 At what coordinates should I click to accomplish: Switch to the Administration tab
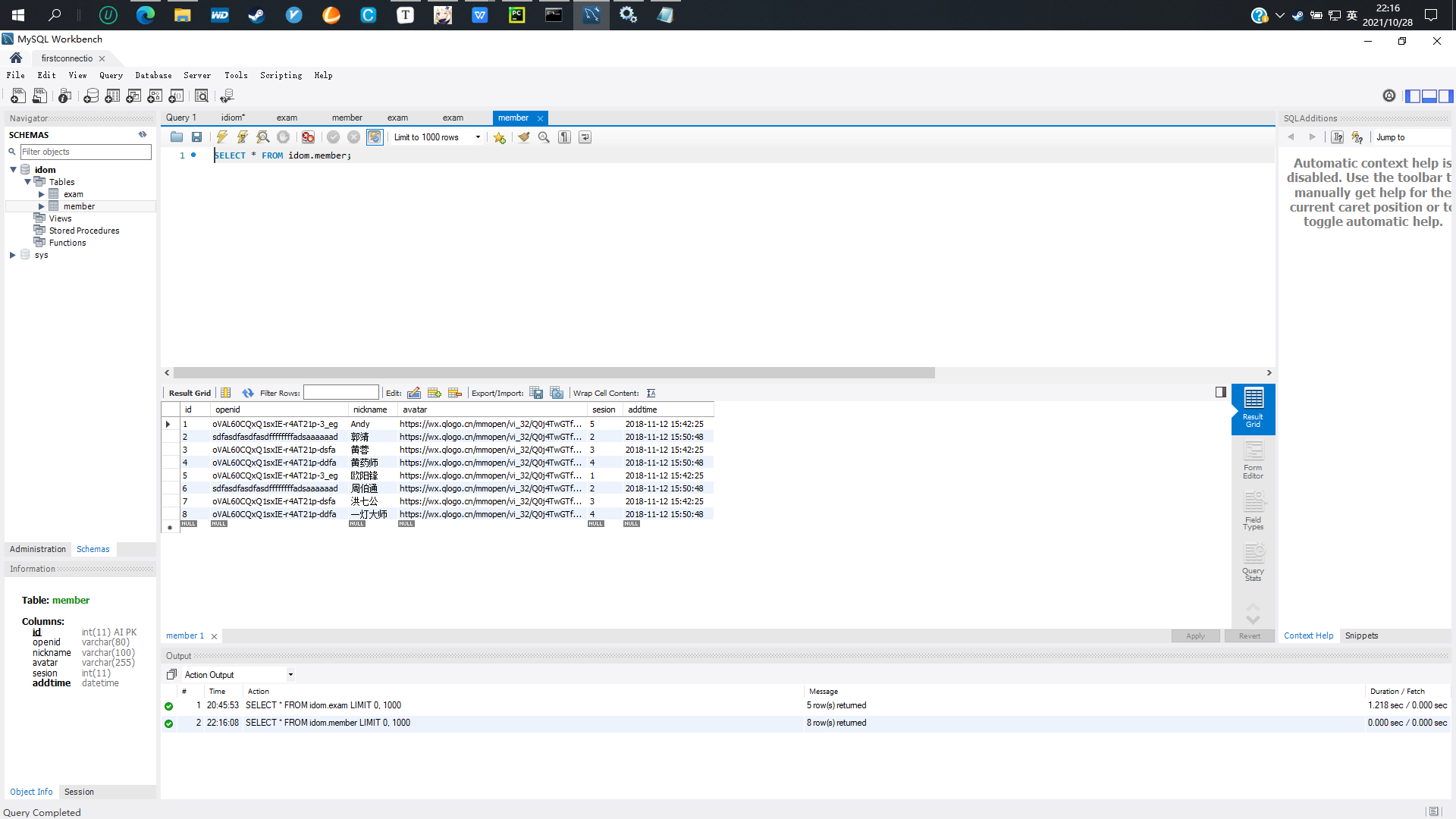coord(38,549)
